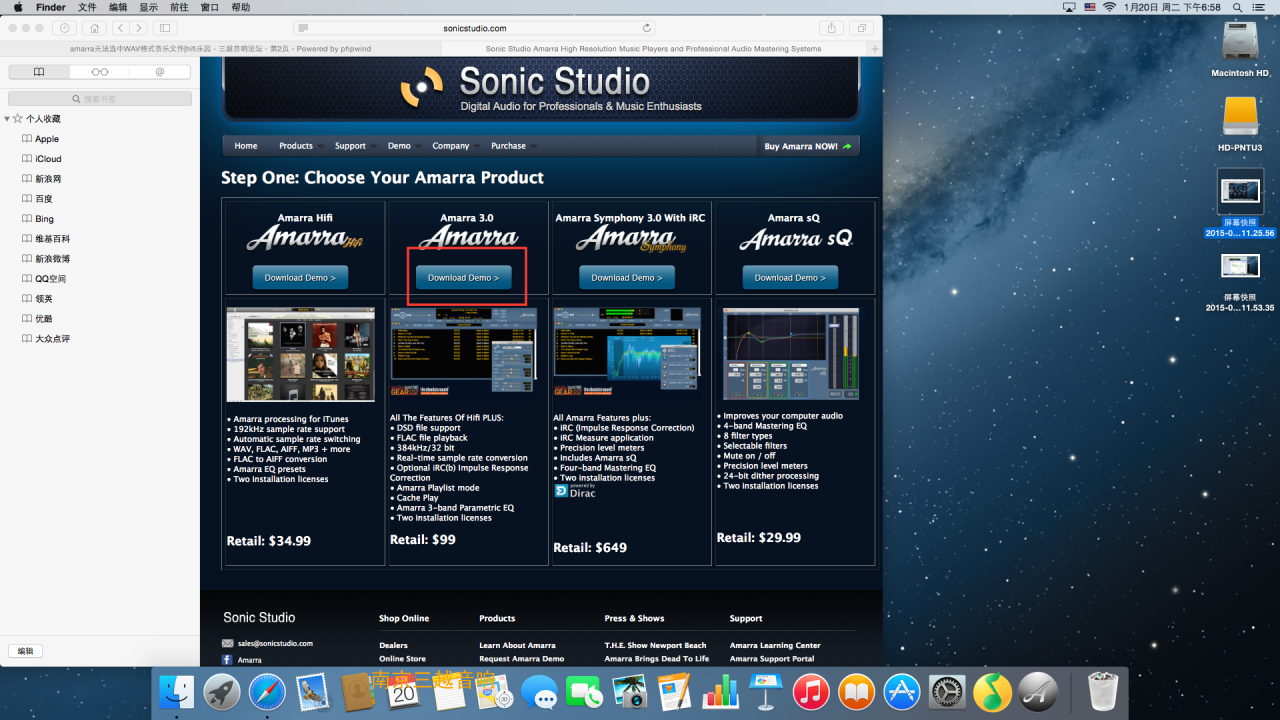Click the Safari compass icon in dock

coord(267,692)
